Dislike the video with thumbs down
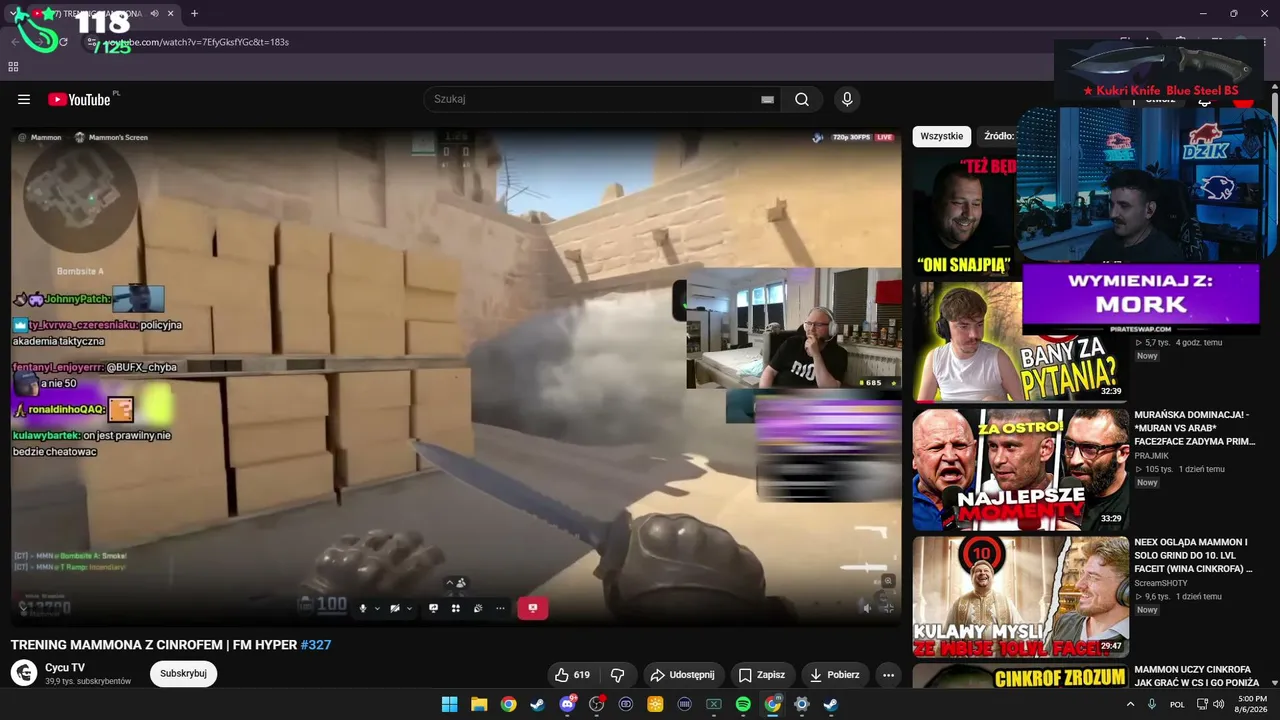The image size is (1280, 720). pos(618,675)
